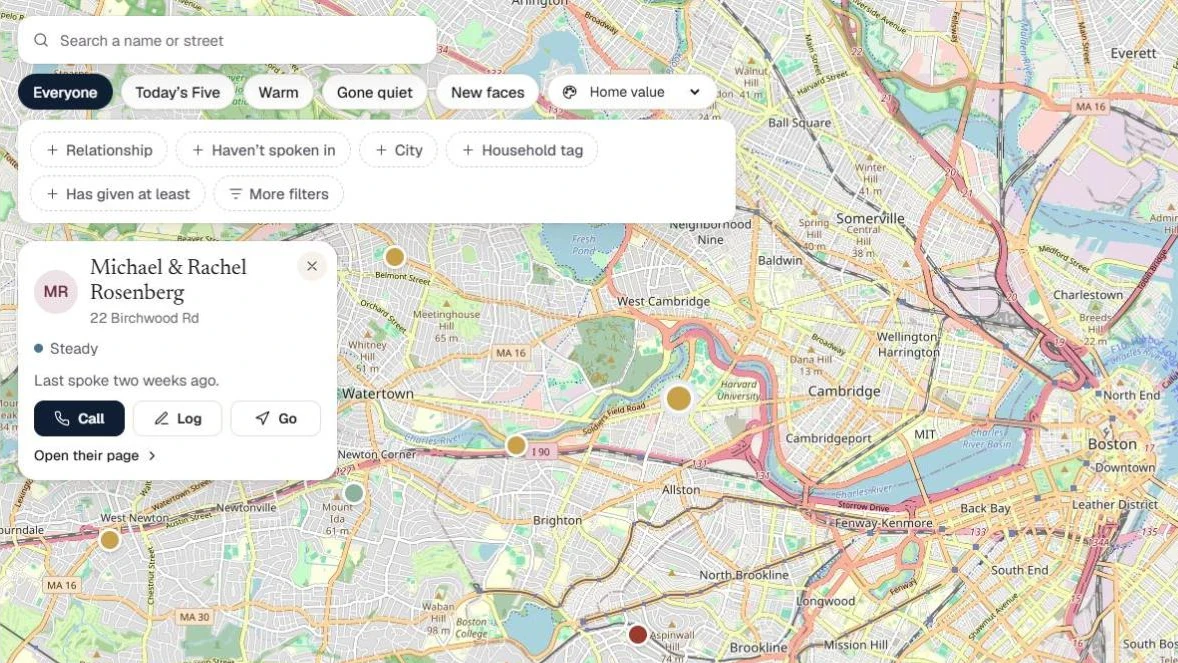Switch to Today's Five tab
Viewport: 1178px width, 663px height.
177,92
